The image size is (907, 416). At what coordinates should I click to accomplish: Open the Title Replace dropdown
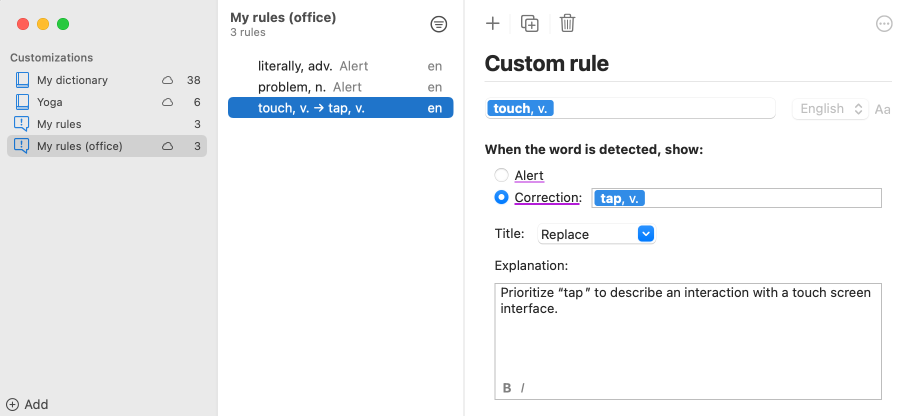[x=596, y=234]
